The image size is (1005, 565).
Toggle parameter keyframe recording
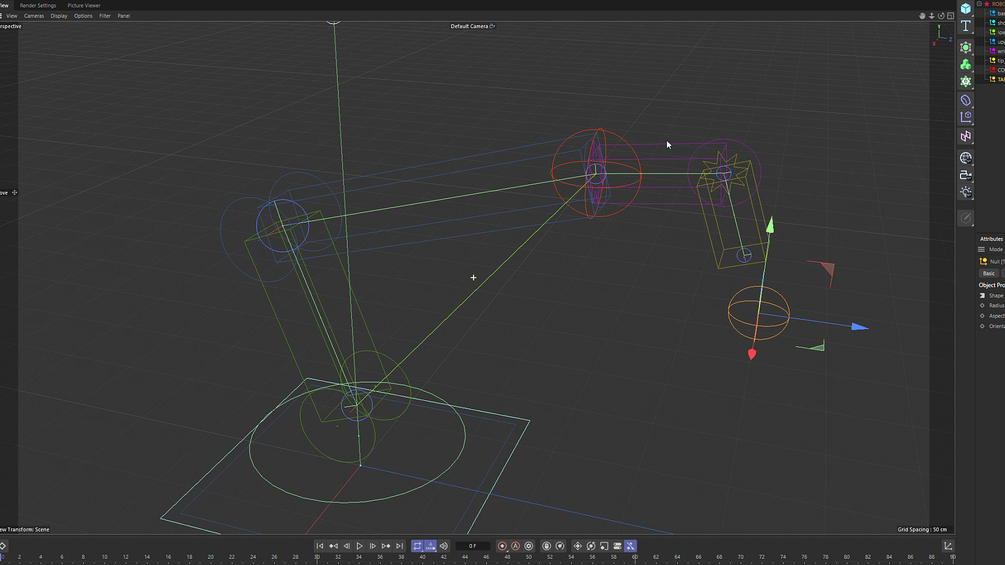pyautogui.click(x=617, y=546)
